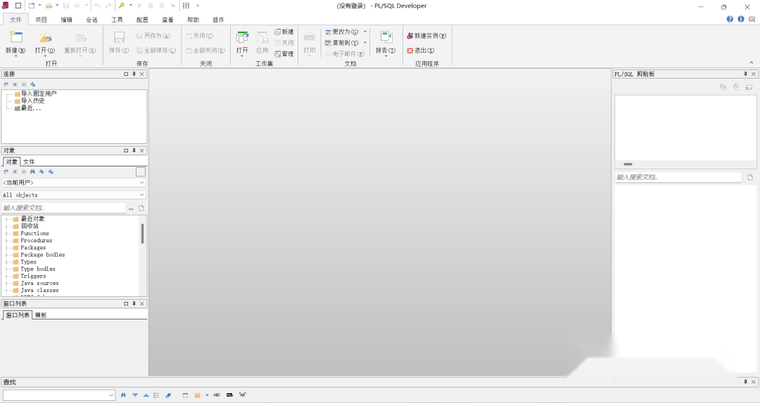Click the eraser clear icon in 查找 bar
This screenshot has height=403, width=760.
pyautogui.click(x=168, y=395)
